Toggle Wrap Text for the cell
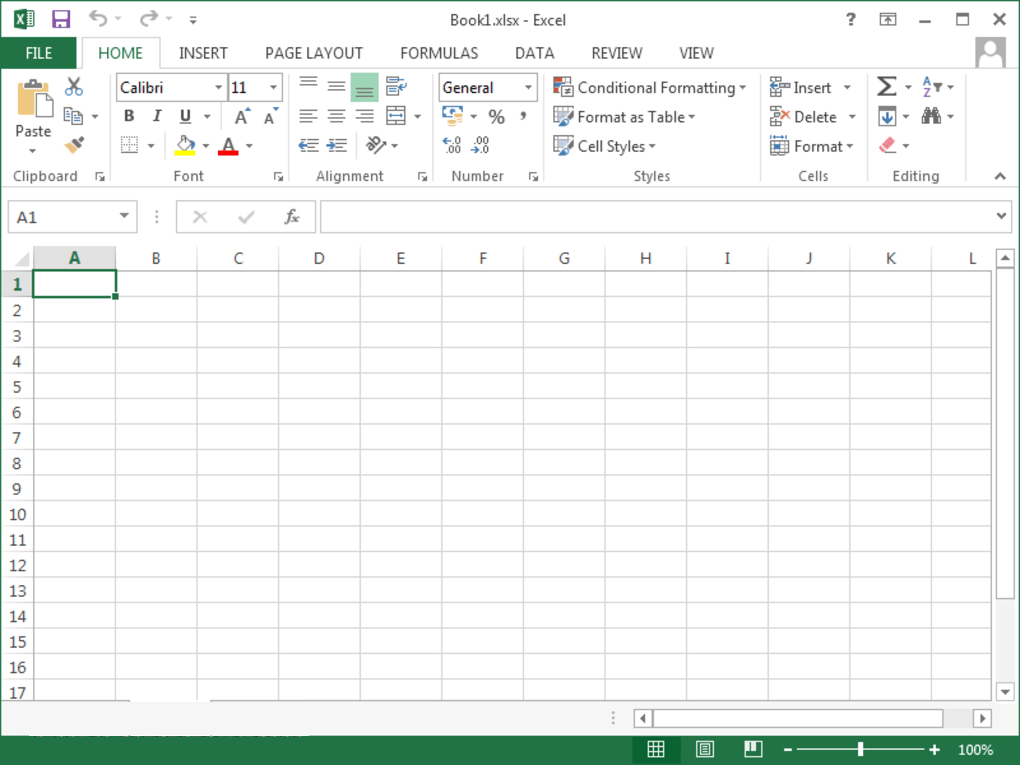The height and width of the screenshot is (765, 1020). click(x=396, y=87)
